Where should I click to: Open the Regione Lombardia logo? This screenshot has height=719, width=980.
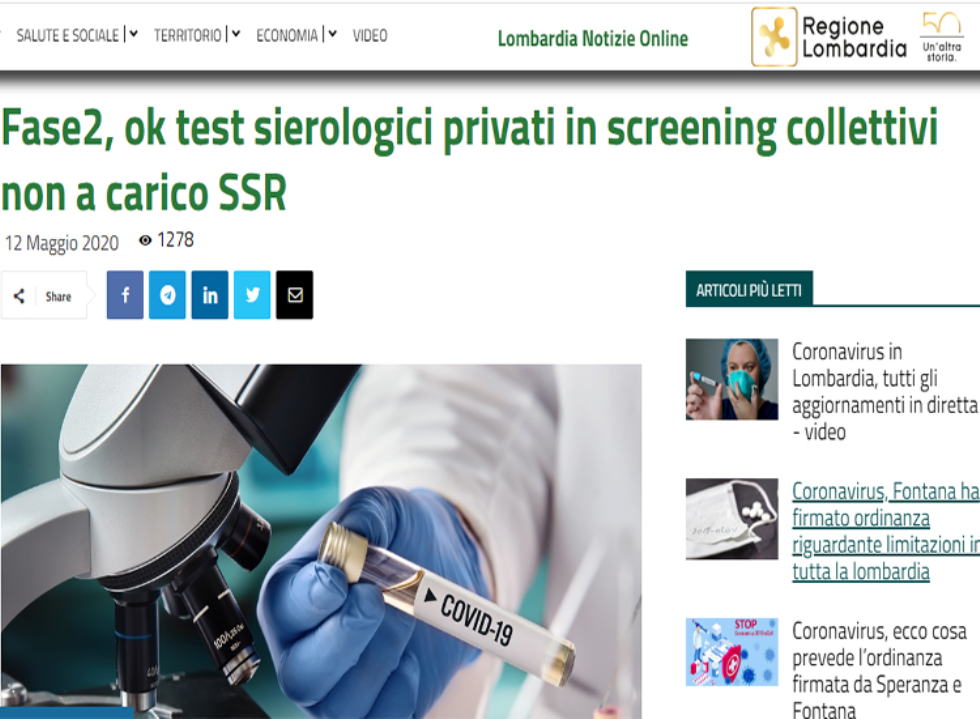pyautogui.click(x=829, y=37)
